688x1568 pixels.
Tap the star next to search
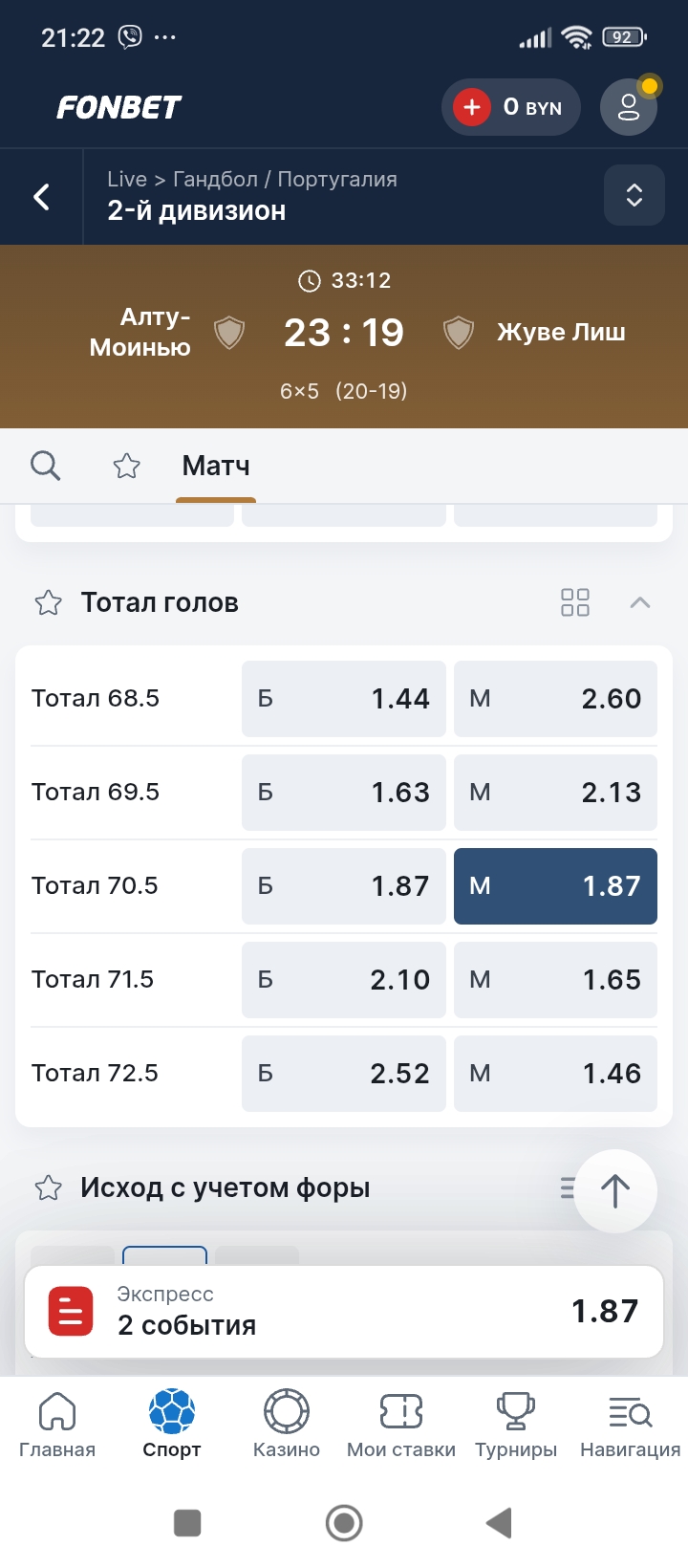point(126,467)
